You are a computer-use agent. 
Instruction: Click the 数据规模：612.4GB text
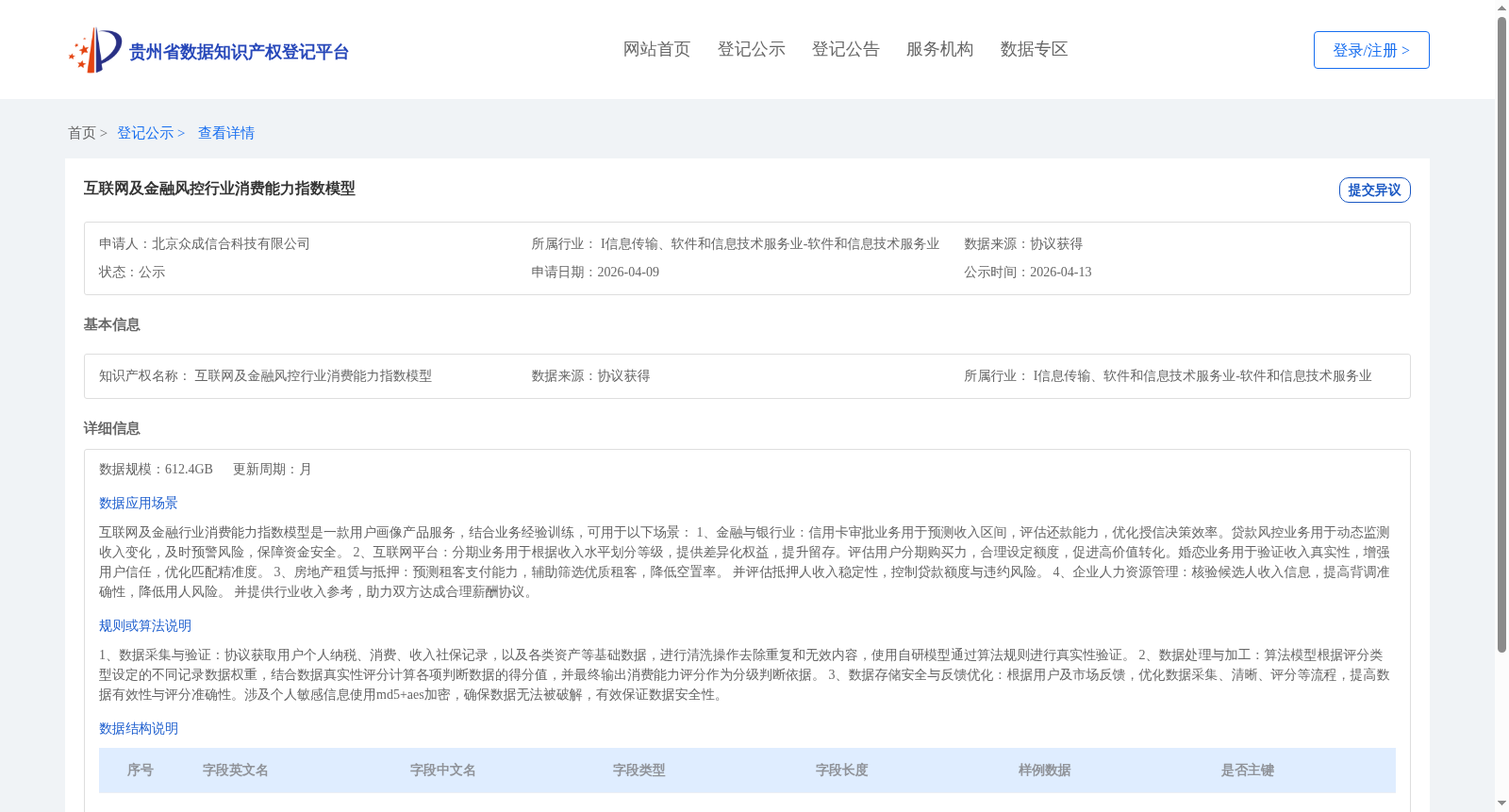pos(156,470)
